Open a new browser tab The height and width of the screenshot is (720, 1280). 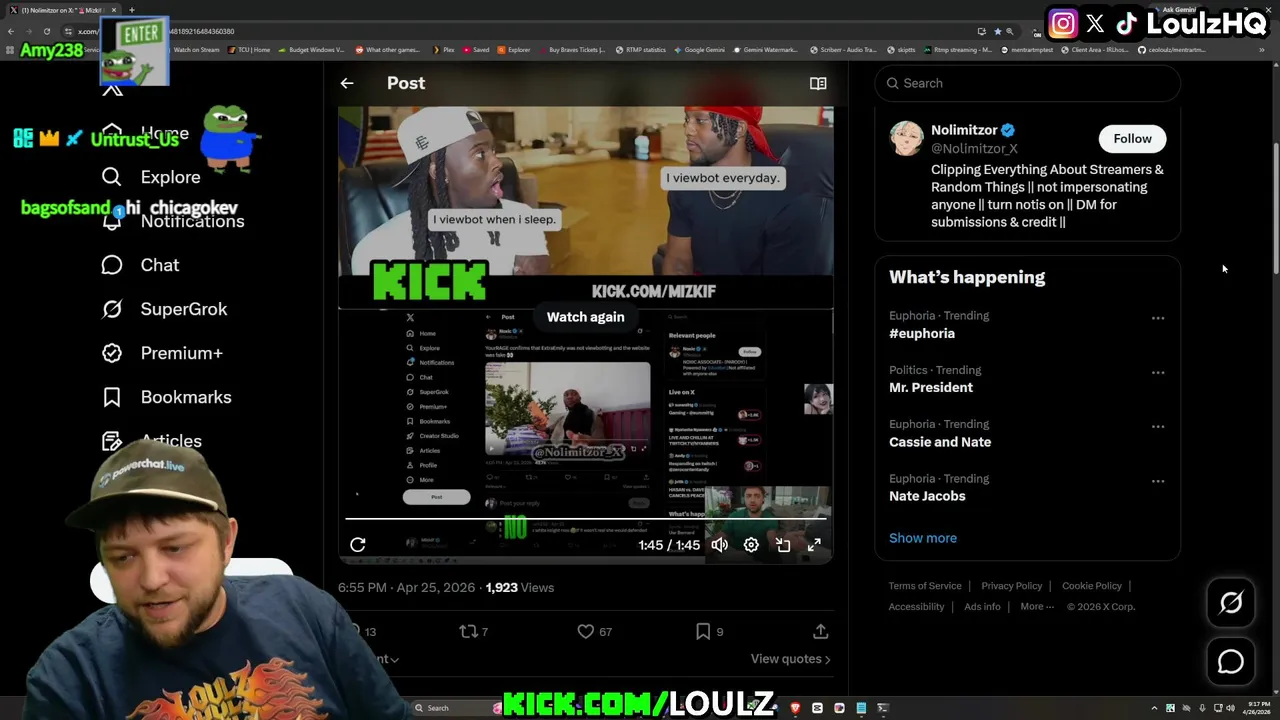[x=131, y=10]
